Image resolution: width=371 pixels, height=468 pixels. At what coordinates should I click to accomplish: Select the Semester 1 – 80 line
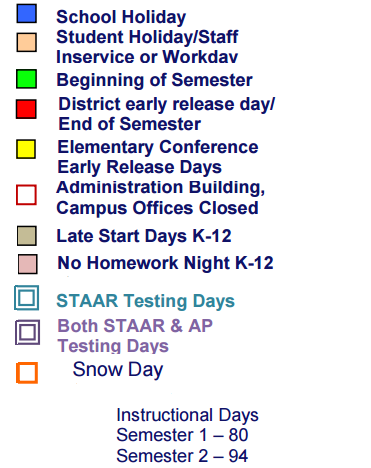tap(182, 435)
